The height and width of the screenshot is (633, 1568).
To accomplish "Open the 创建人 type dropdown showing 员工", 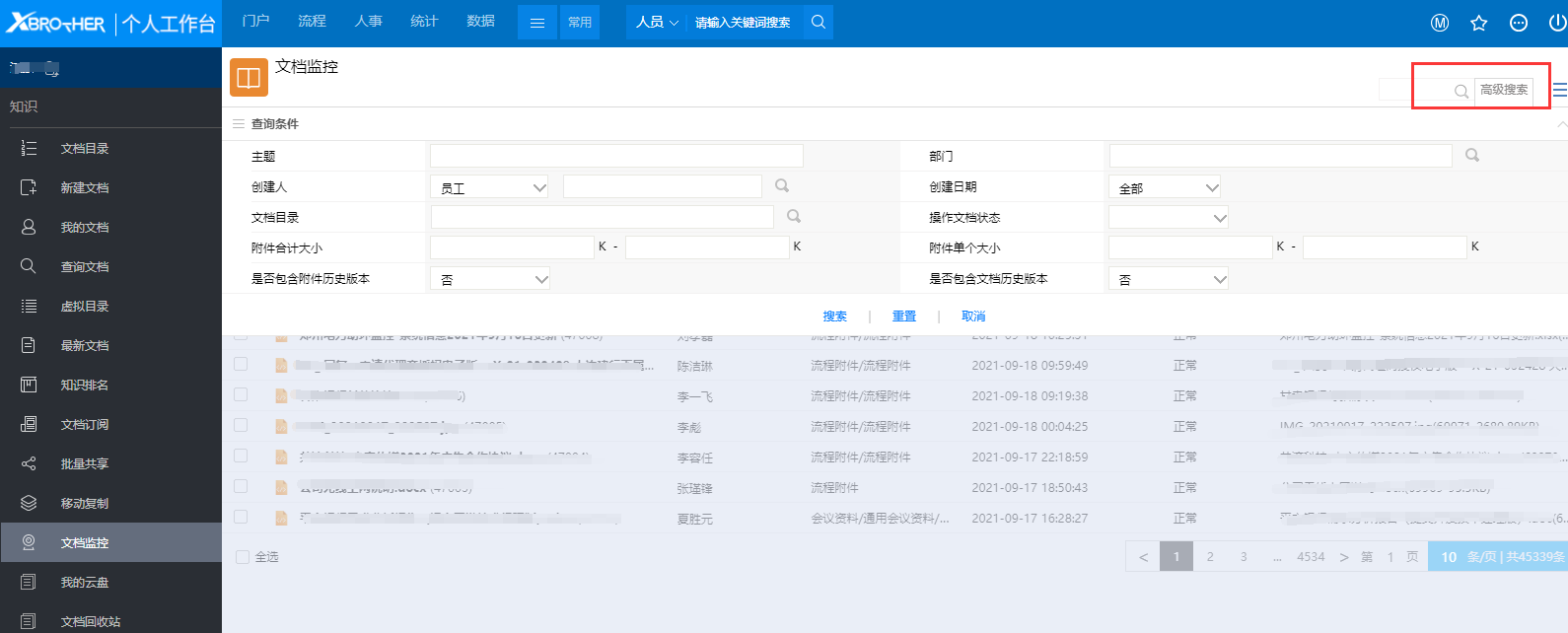I will pyautogui.click(x=490, y=187).
